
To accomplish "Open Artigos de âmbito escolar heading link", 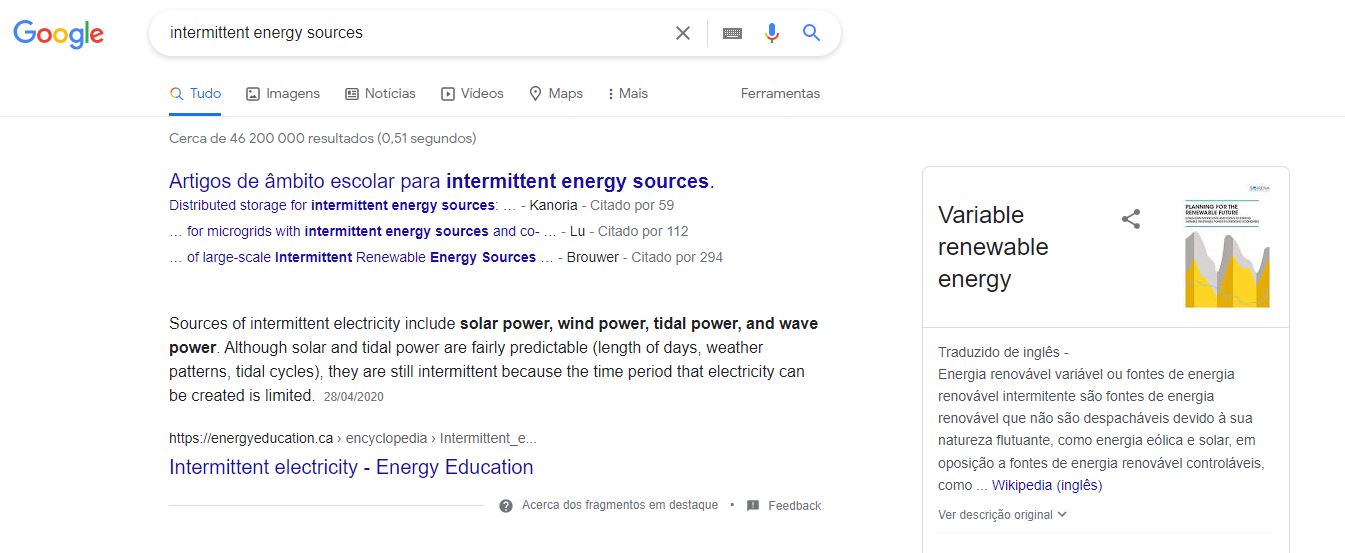I will pyautogui.click(x=441, y=181).
